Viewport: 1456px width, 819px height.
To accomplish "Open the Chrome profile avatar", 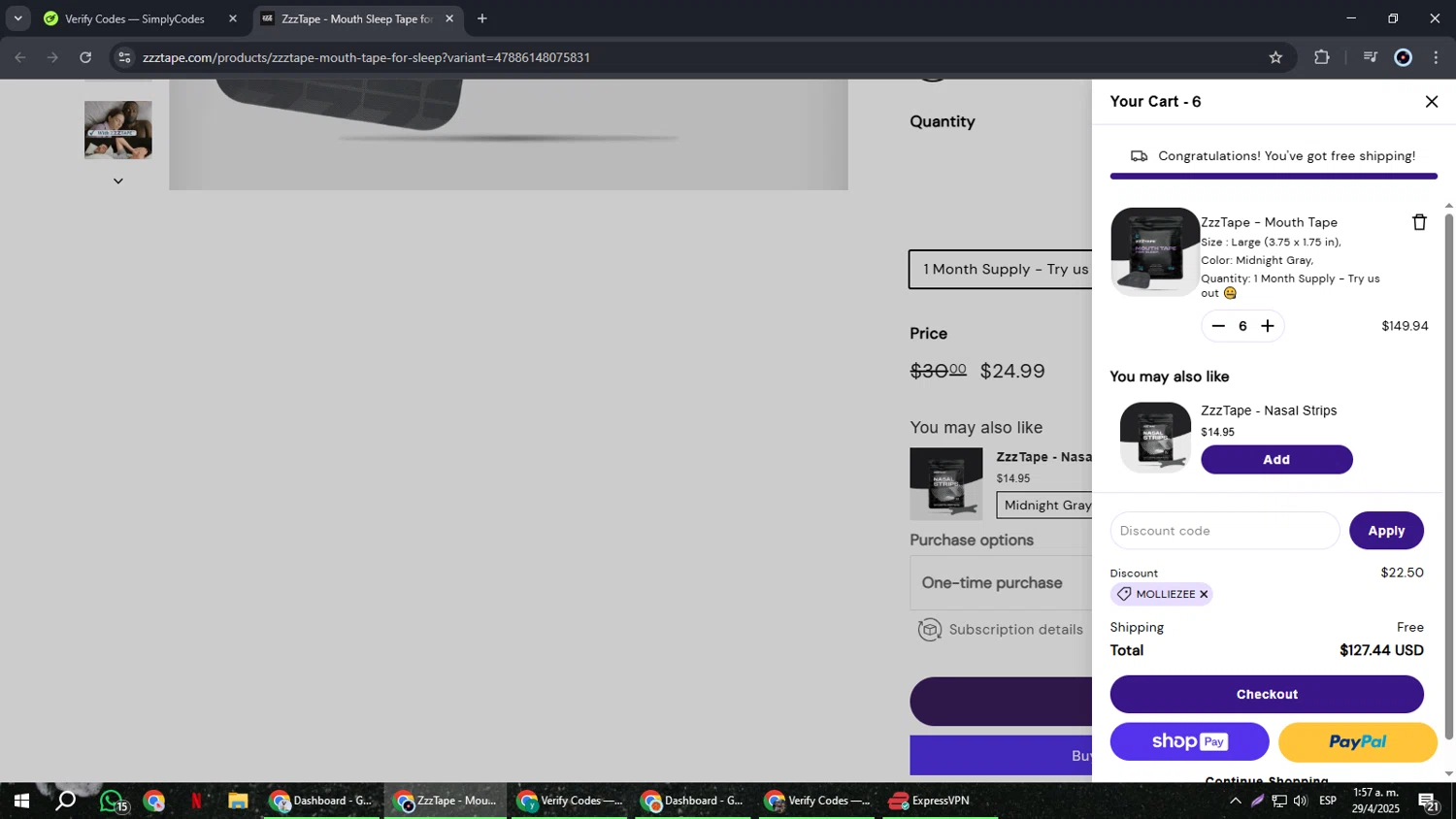I will (1403, 57).
